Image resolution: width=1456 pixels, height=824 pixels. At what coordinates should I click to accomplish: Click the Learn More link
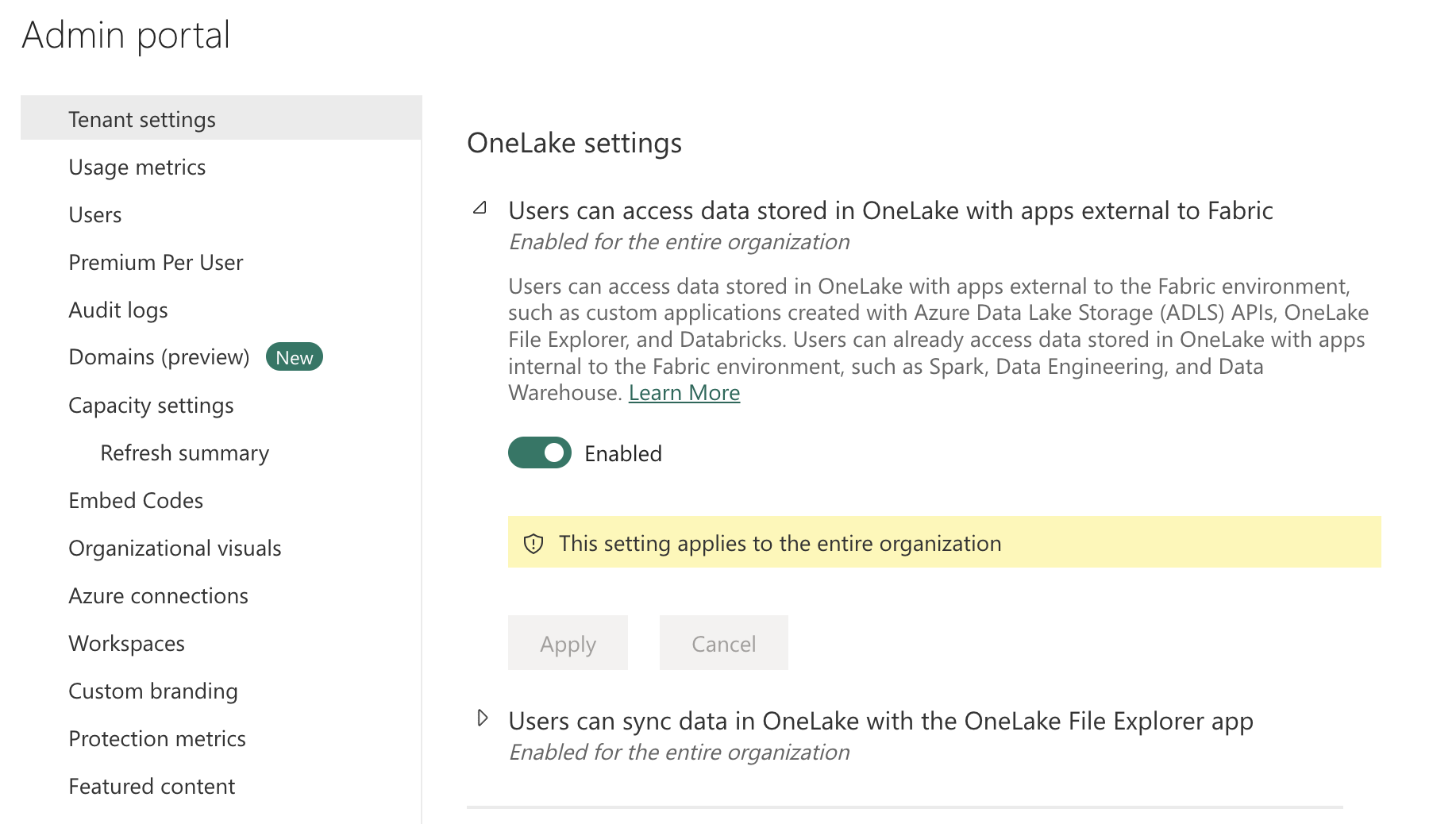tap(684, 392)
